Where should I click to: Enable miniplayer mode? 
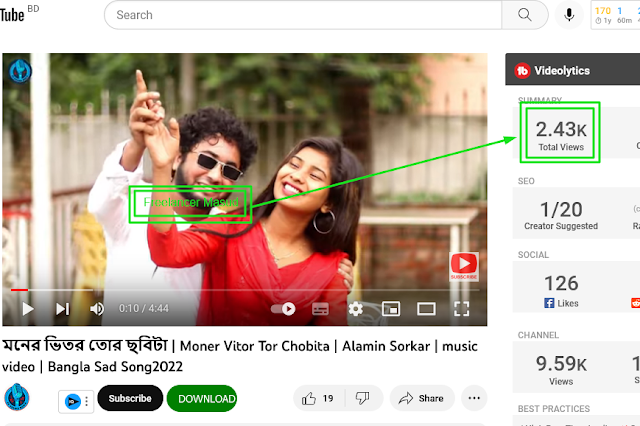tap(391, 309)
